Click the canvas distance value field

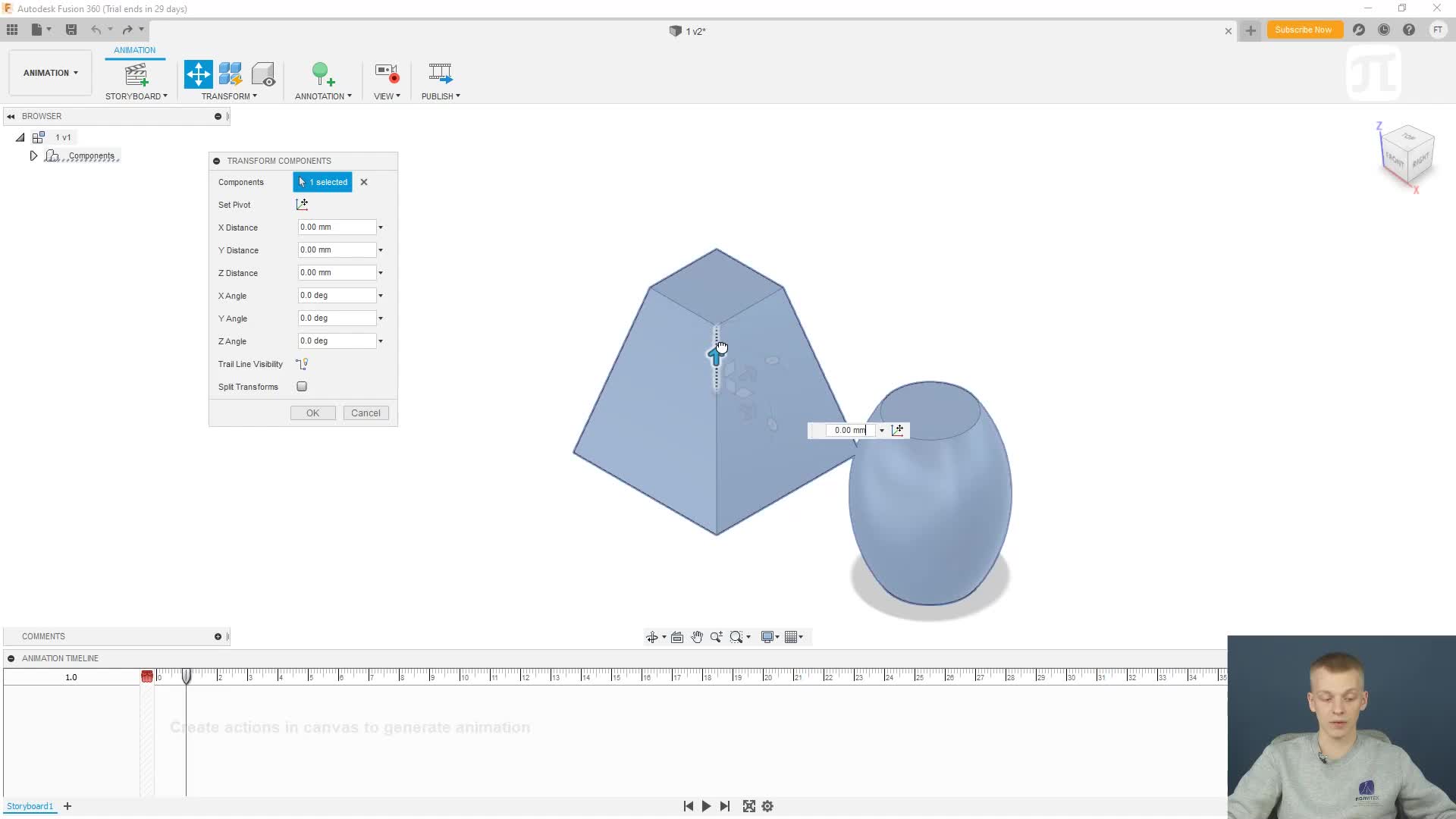click(850, 430)
